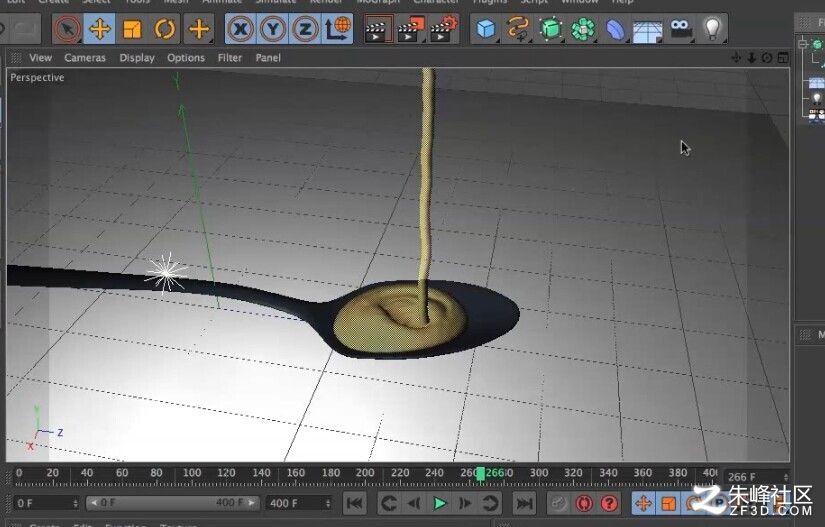Screen dimensions: 825x527
Task: Toggle position keyframe recording
Action: (x=643, y=503)
